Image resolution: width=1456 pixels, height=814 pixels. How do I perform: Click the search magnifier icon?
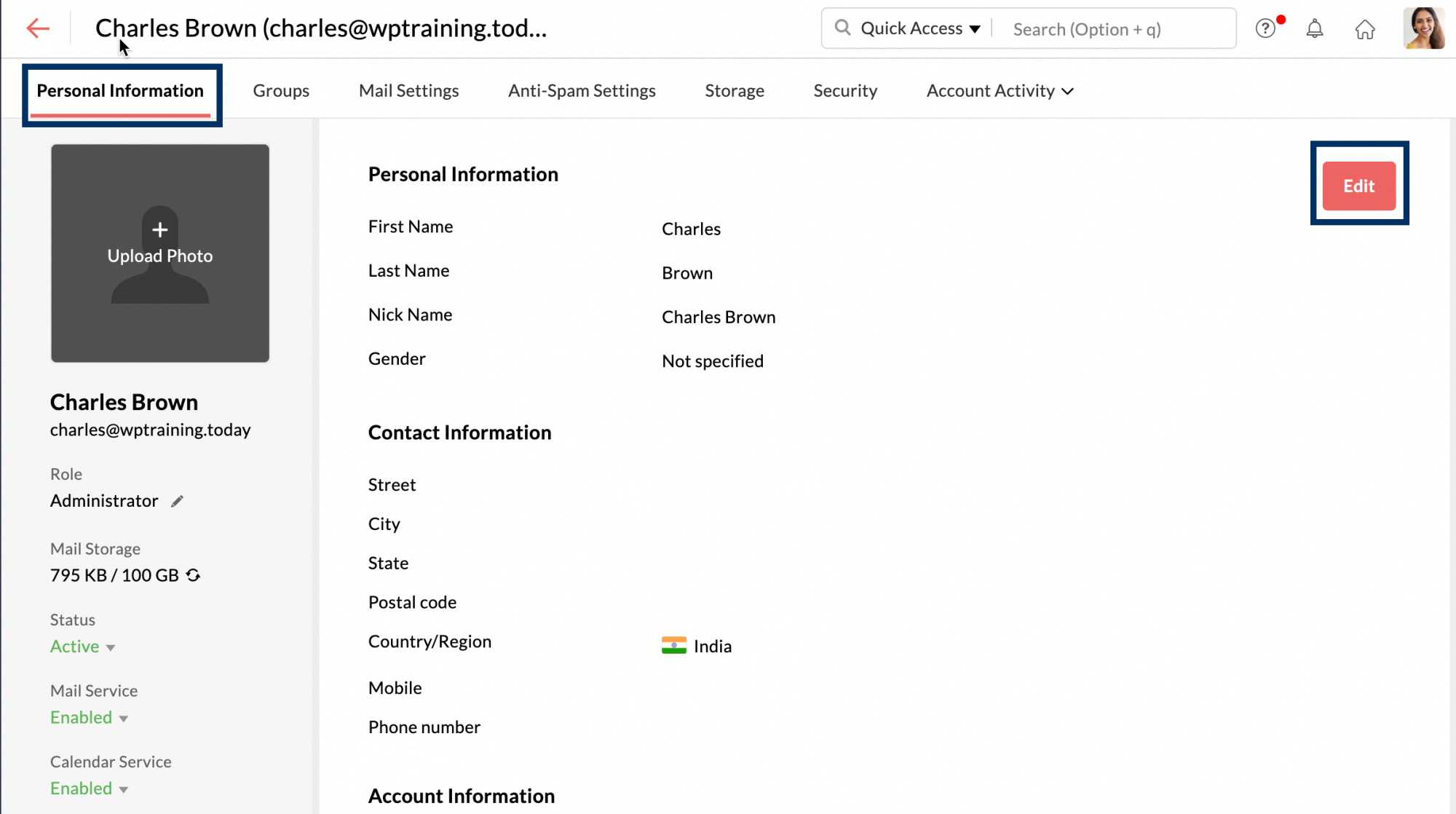(x=842, y=27)
